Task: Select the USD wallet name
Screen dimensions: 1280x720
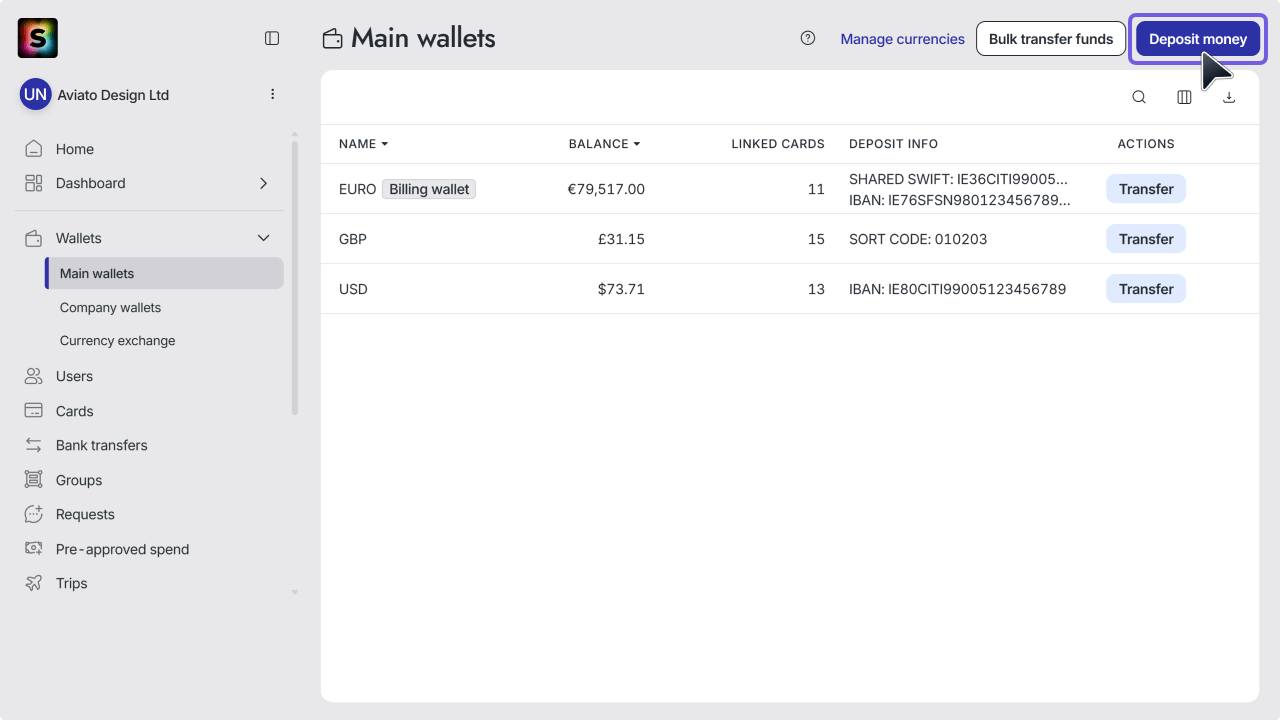Action: click(x=353, y=289)
